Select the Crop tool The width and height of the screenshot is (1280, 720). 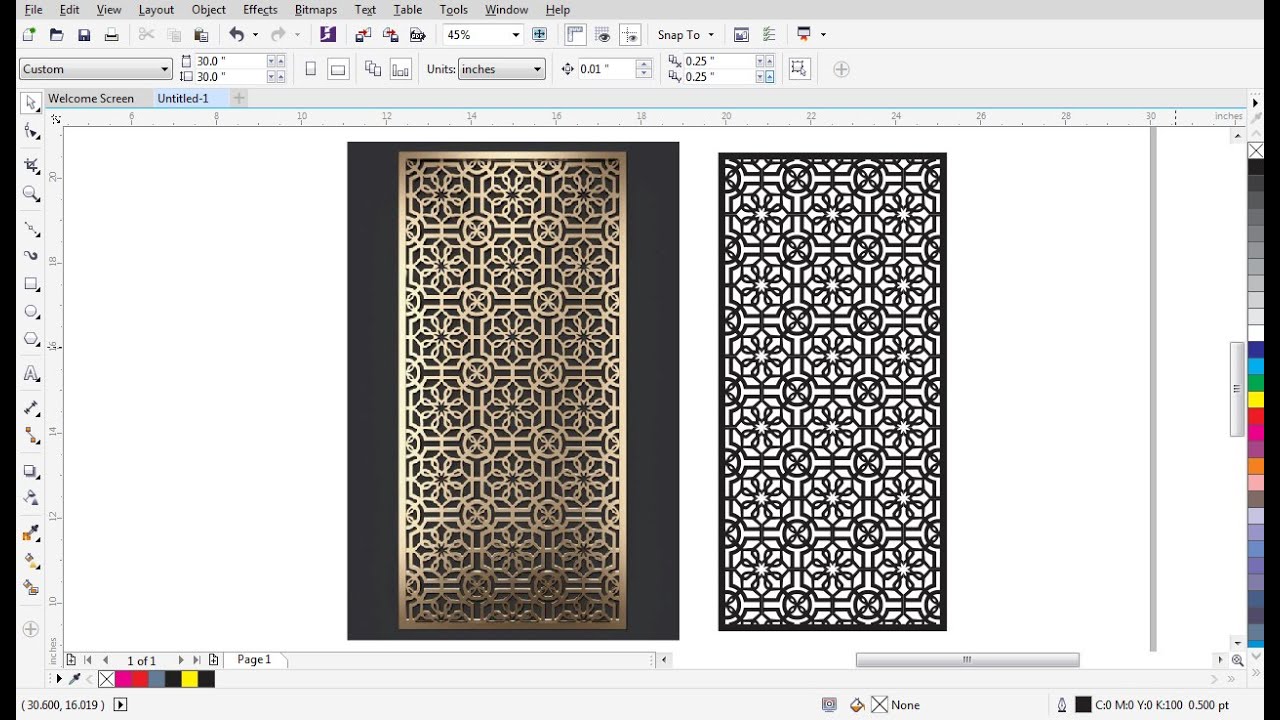[x=31, y=165]
